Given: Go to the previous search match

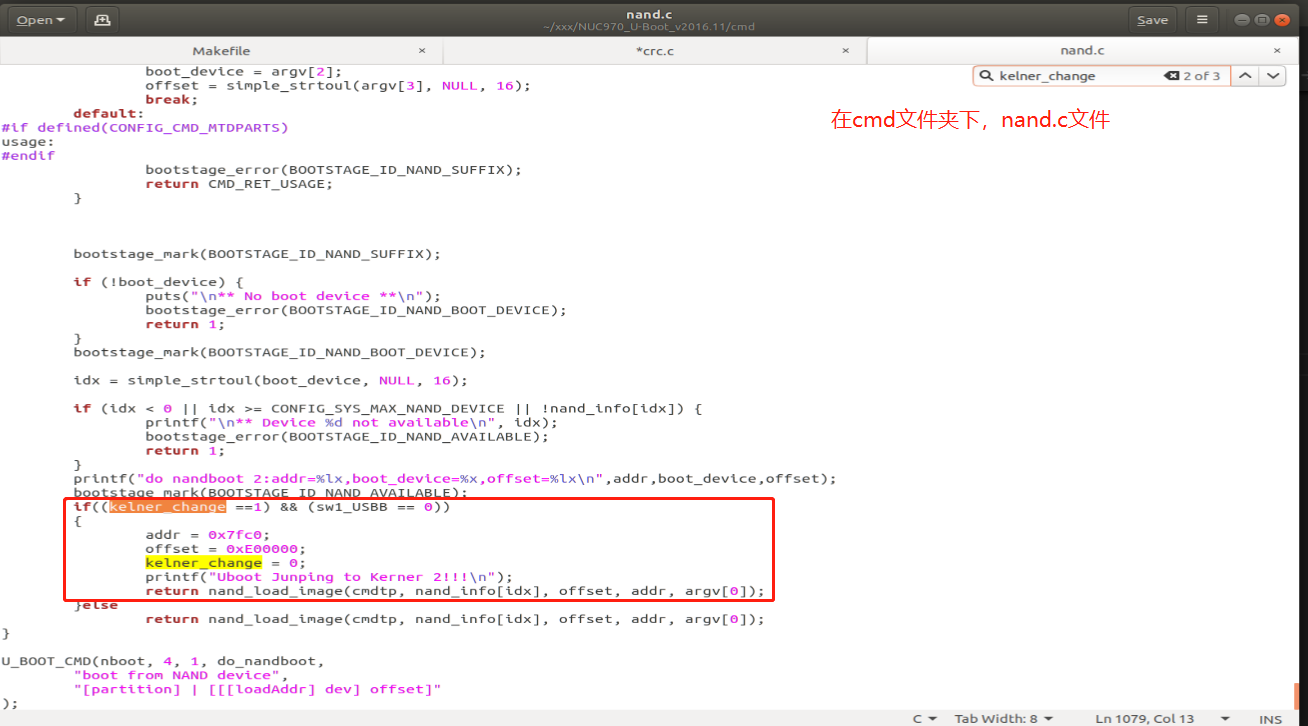Looking at the screenshot, I should [1245, 75].
